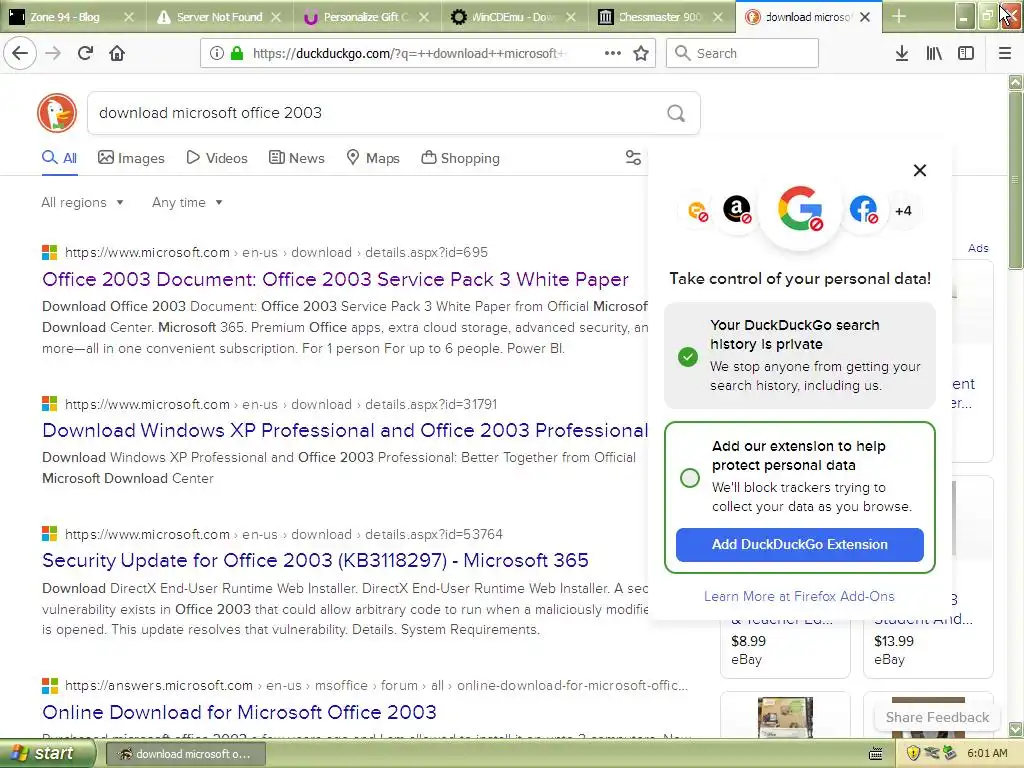Screen dimensions: 1024x768
Task: Open Office 2003 Service Pack 3 White Paper result
Action: [335, 280]
